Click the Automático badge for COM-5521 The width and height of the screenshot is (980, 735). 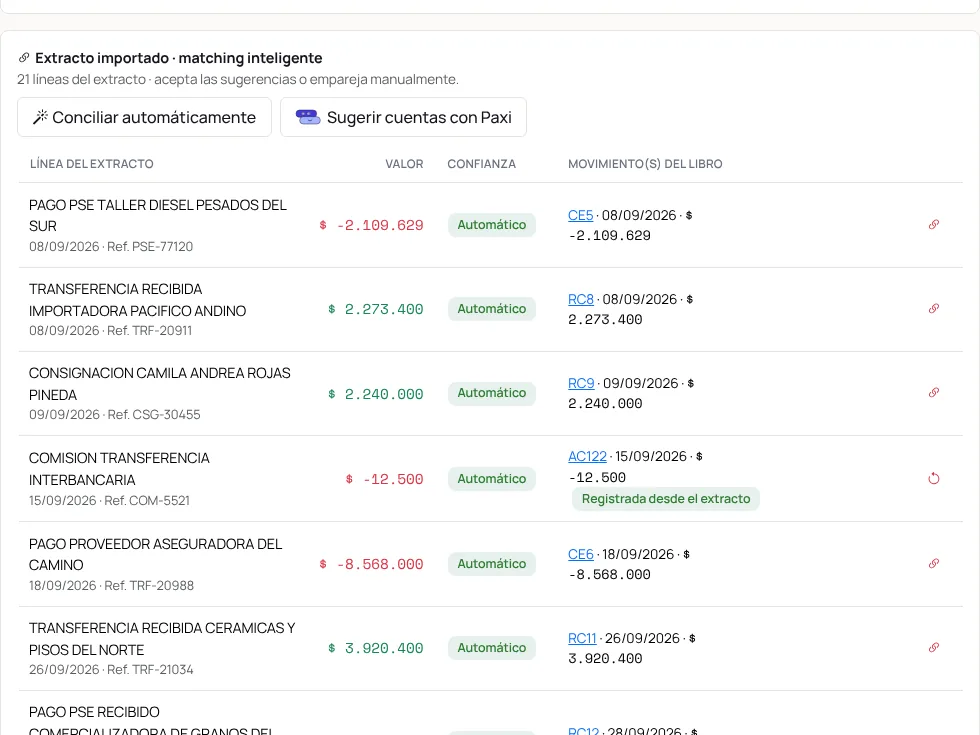point(492,479)
